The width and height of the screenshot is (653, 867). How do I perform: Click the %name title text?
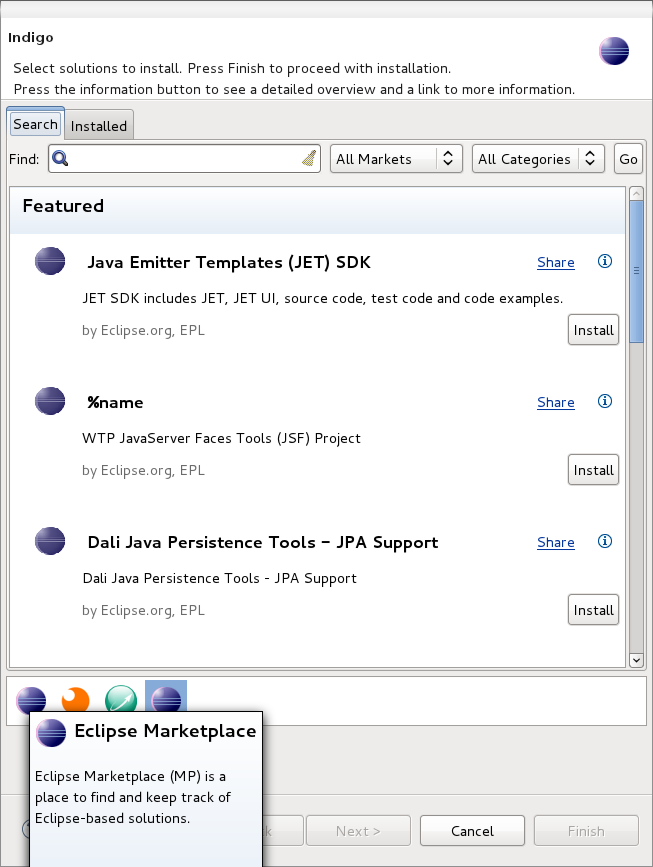(115, 402)
